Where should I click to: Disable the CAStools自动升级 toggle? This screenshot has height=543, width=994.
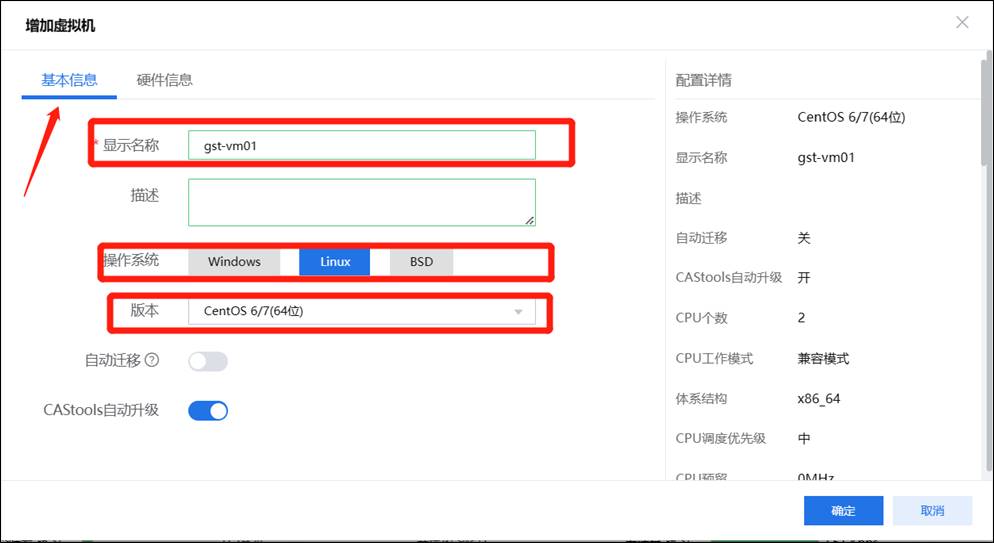point(208,410)
